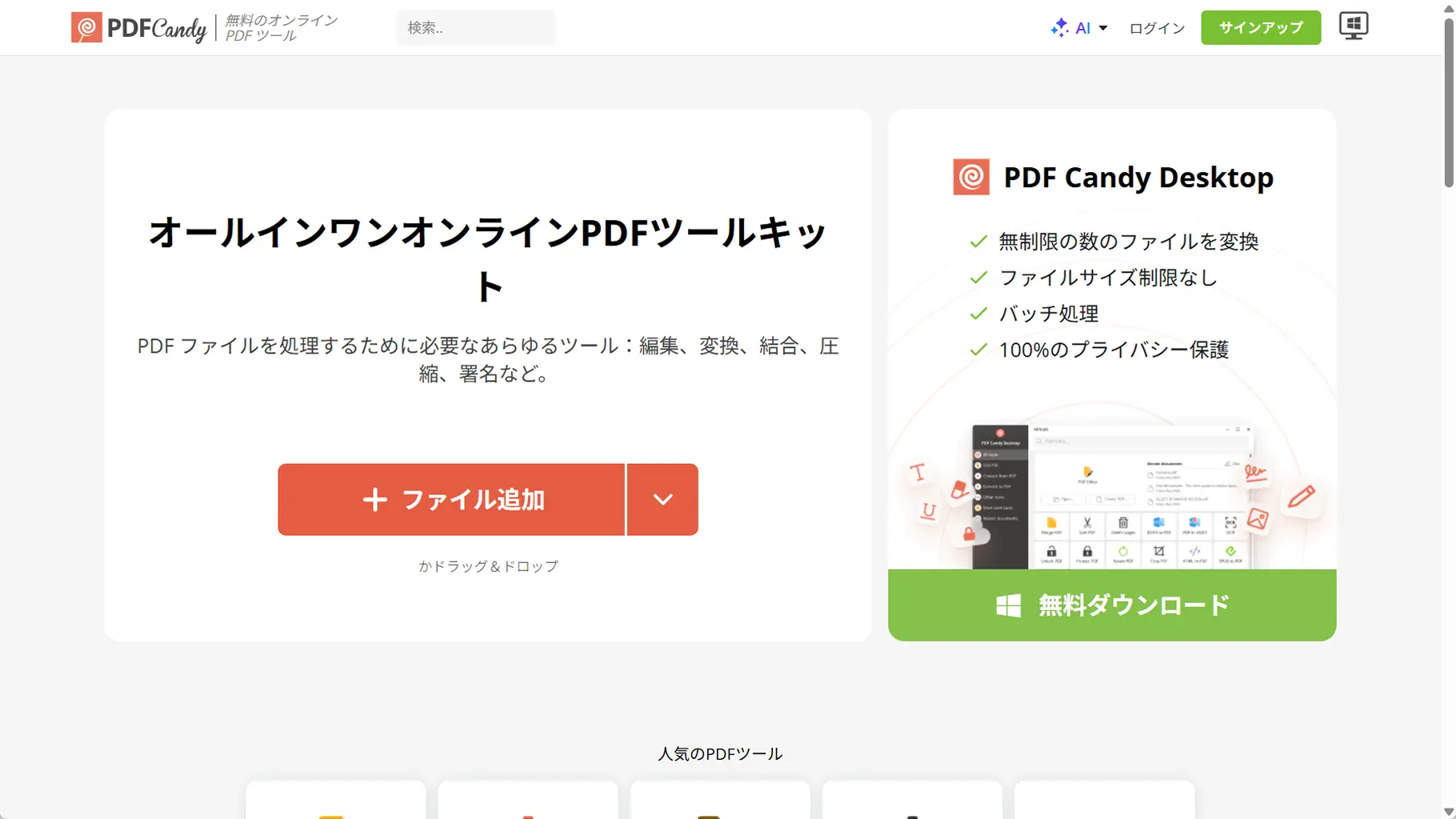Click the ファイル追加 button

point(451,500)
